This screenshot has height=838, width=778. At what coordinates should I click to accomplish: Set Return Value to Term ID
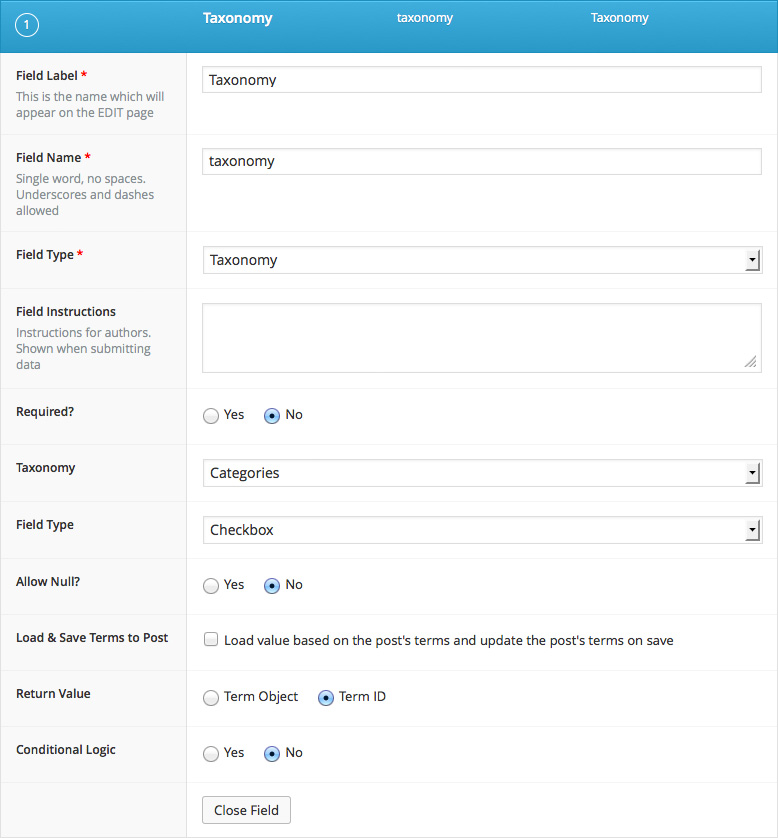point(326,697)
